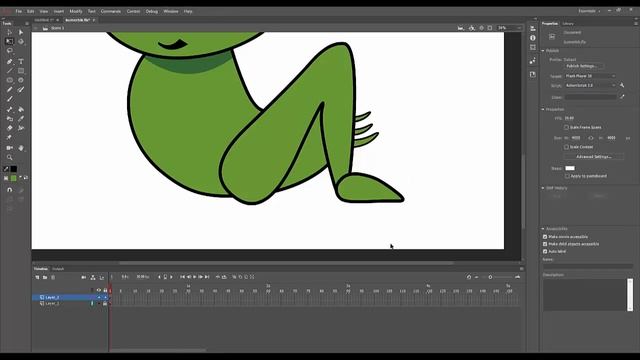Viewport: 640px width, 360px height.
Task: Select the Free Transform tool
Action: click(x=9, y=42)
